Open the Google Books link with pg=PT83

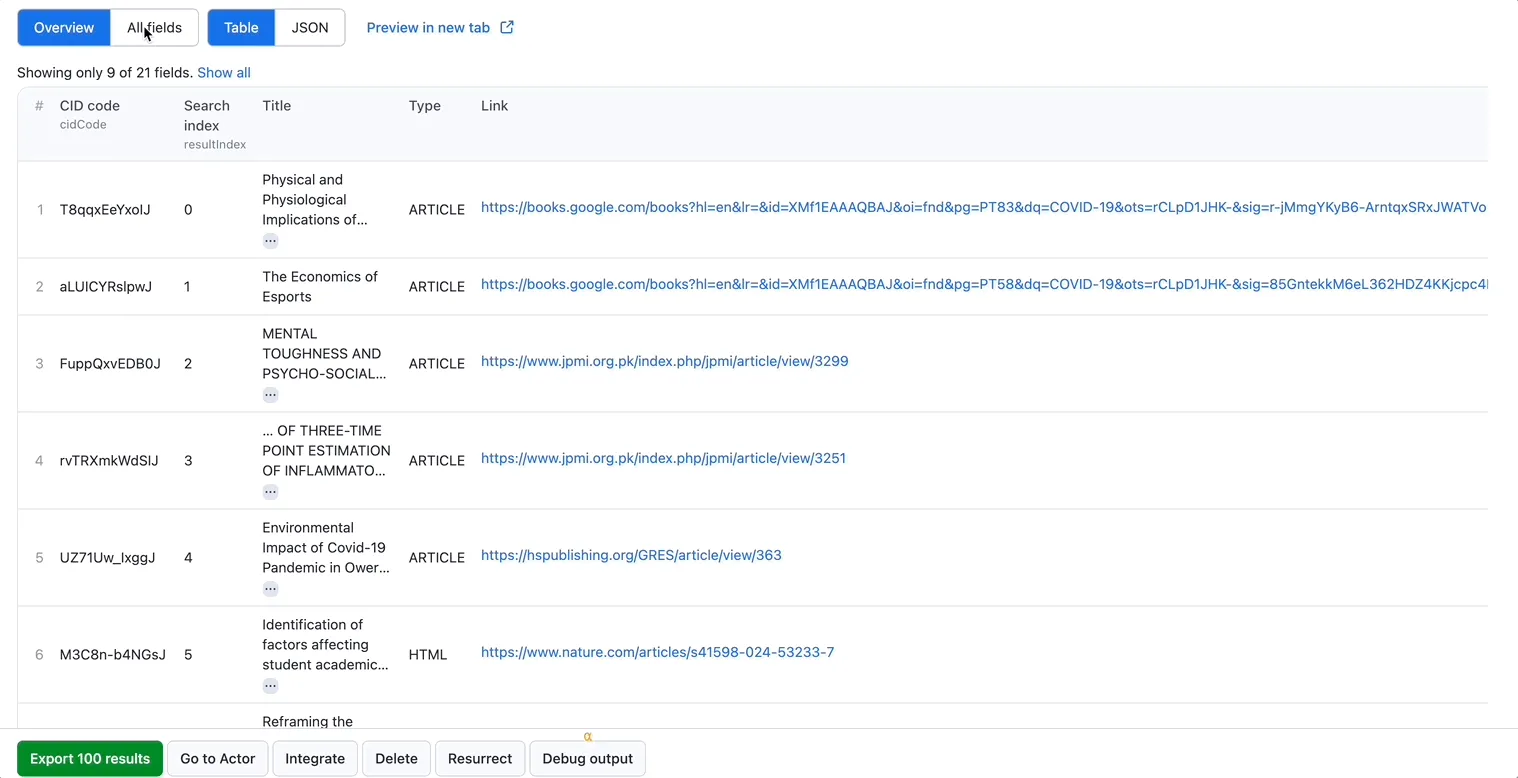click(984, 207)
